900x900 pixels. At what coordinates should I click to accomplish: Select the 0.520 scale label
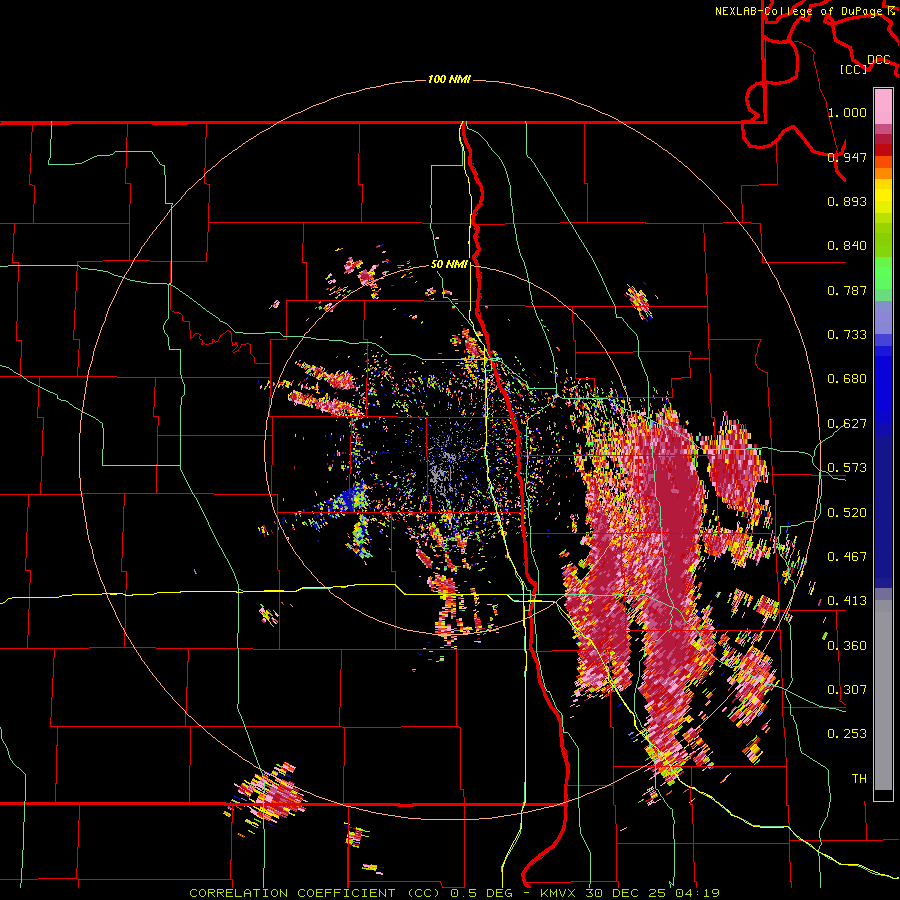coord(847,512)
